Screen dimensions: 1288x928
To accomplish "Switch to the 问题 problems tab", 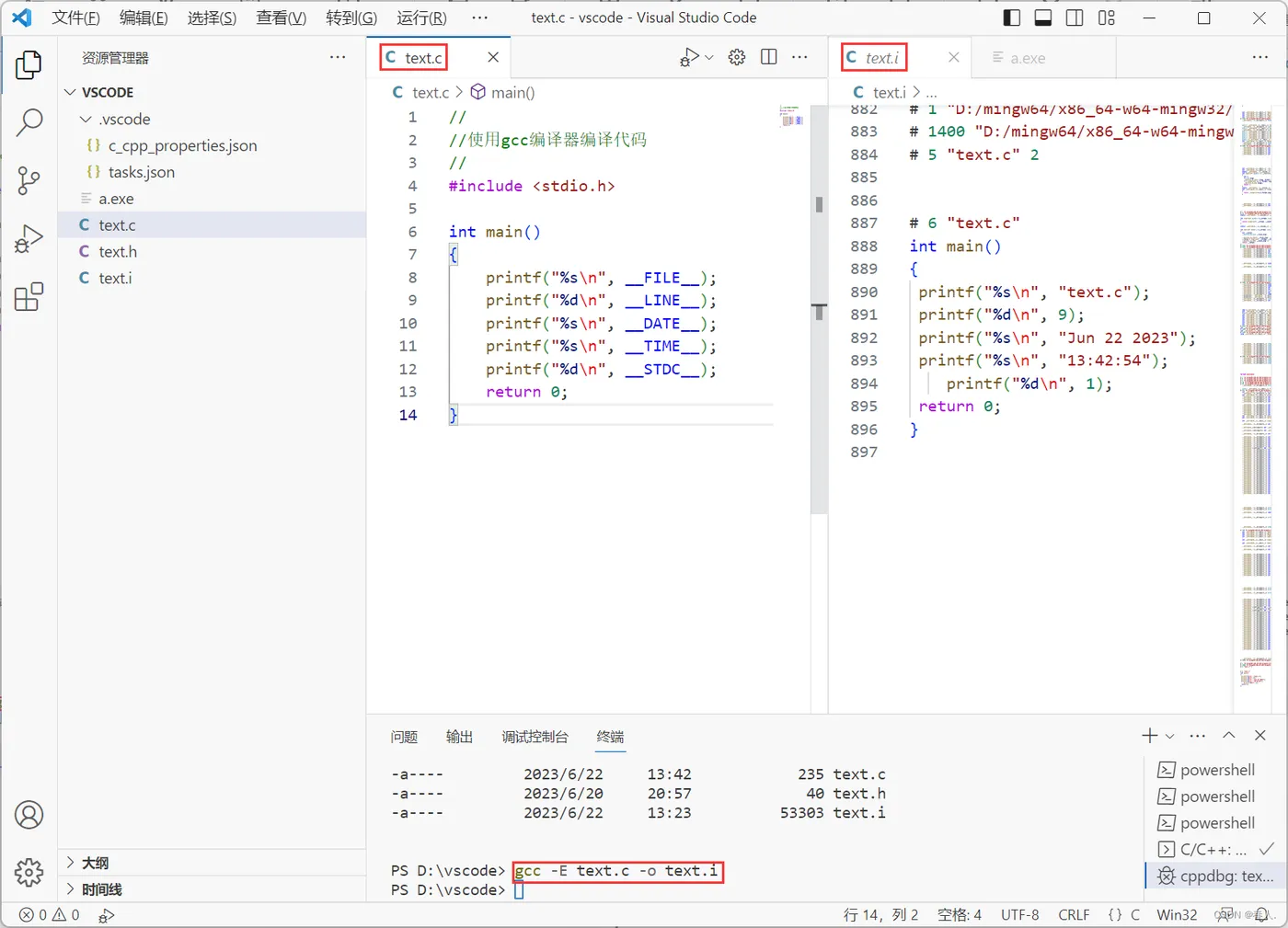I will (404, 737).
